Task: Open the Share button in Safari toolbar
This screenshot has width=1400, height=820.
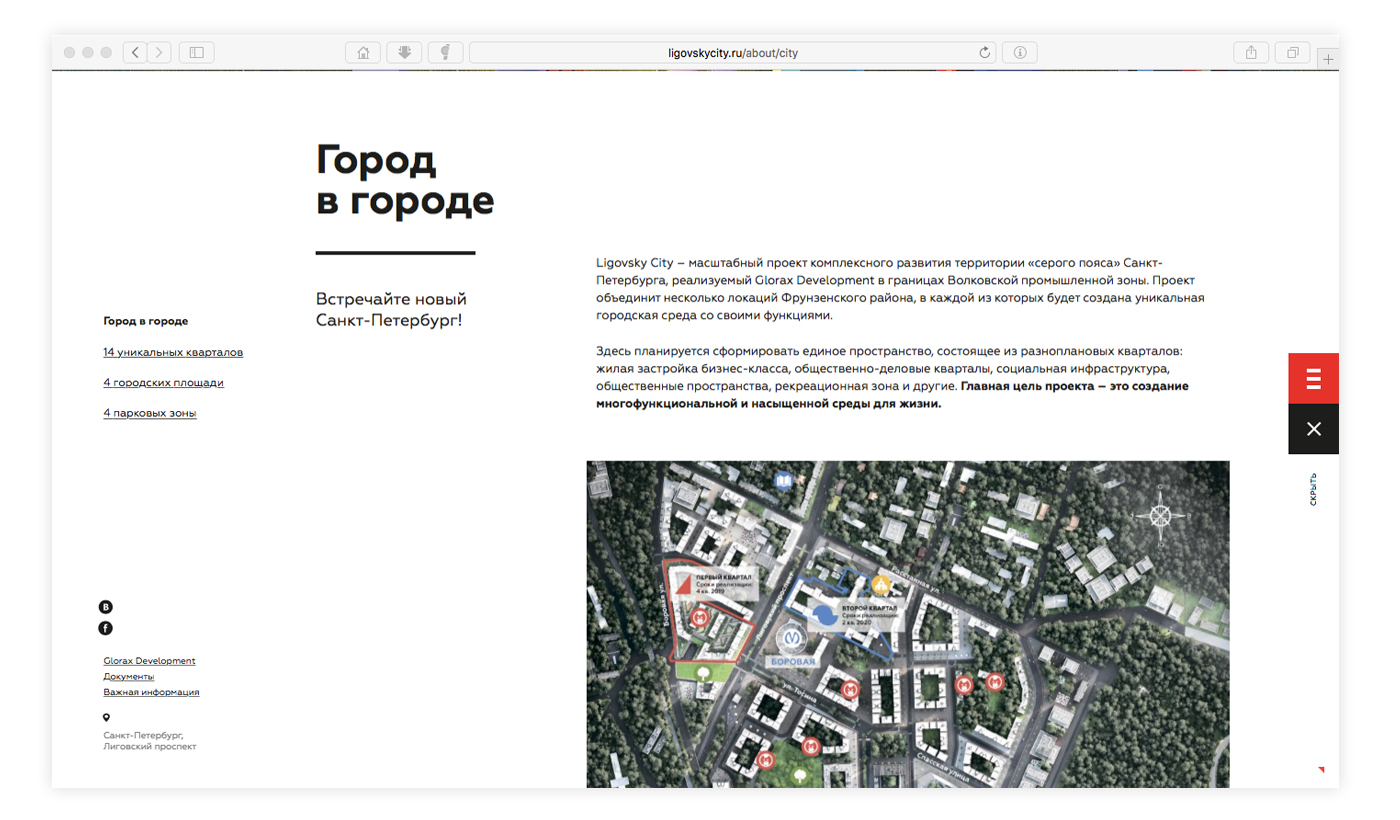Action: 1251,52
